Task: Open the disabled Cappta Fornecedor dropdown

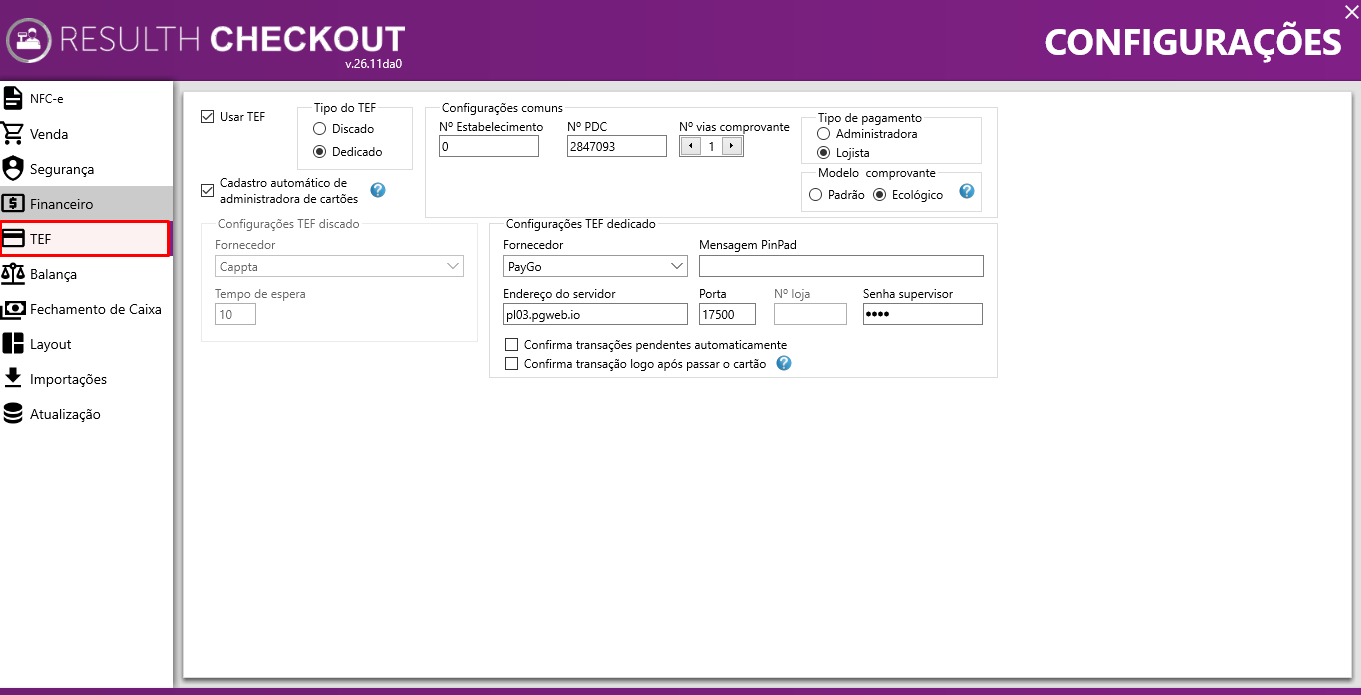Action: [339, 266]
